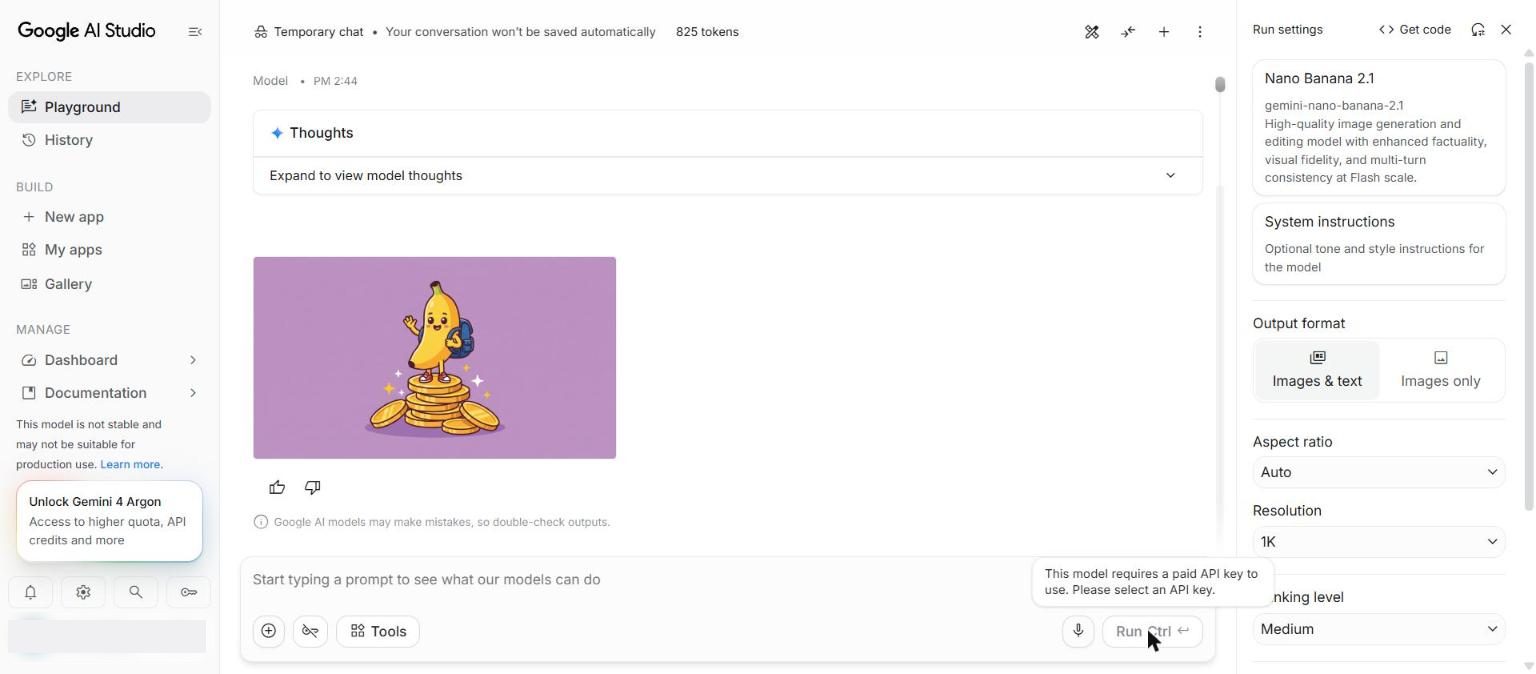This screenshot has height=674, width=1536.
Task: Click the reset settings icon beside Get code
Action: [1478, 30]
